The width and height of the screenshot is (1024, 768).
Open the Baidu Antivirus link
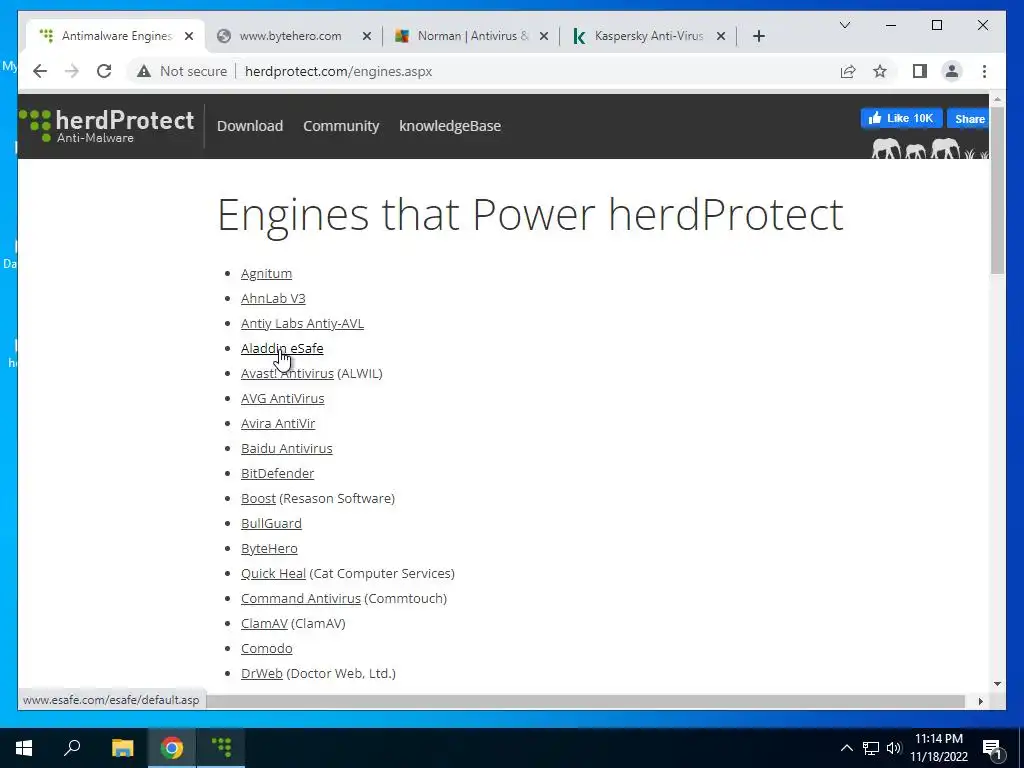pyautogui.click(x=287, y=449)
